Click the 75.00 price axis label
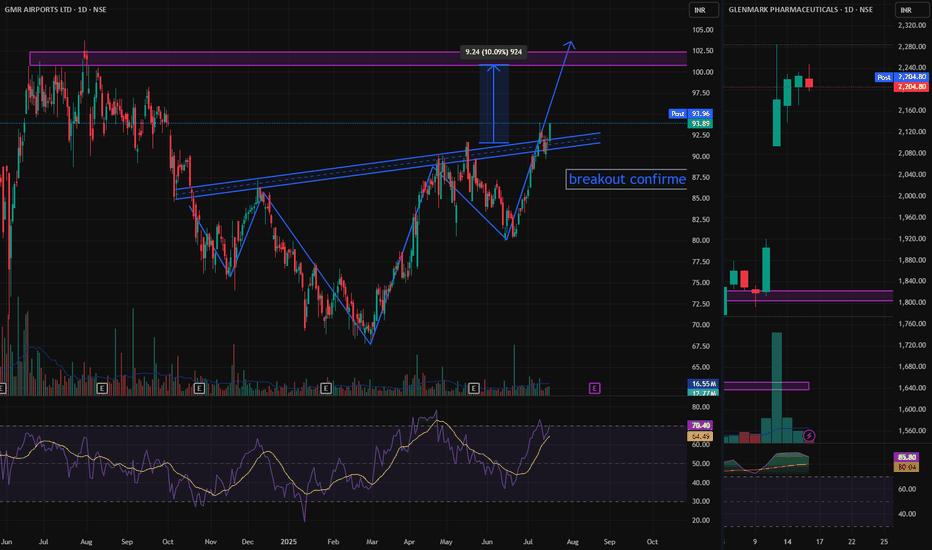The image size is (932, 550). 703,282
